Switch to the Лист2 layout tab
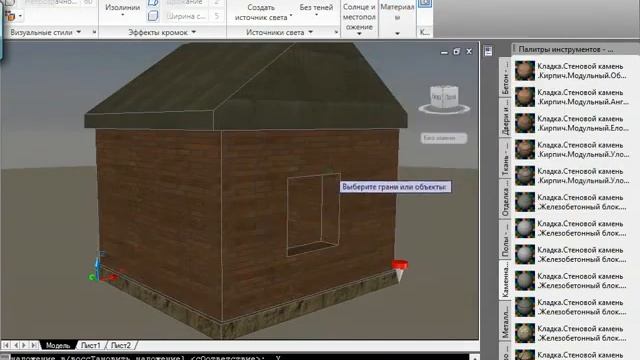 coord(121,345)
